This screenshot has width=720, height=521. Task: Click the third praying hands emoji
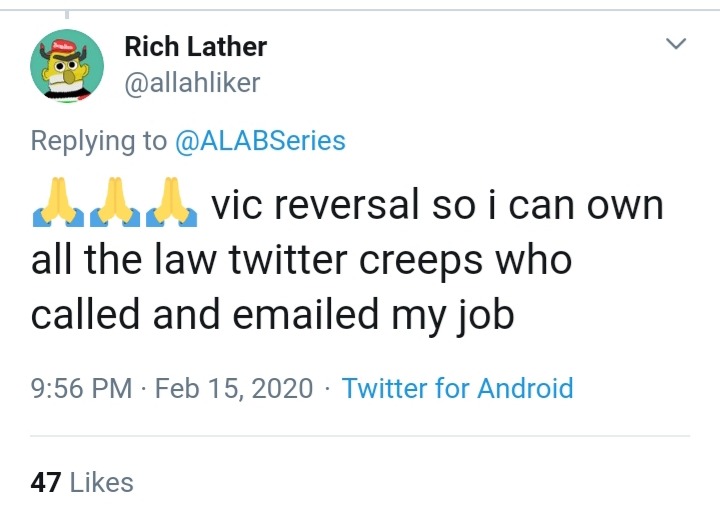[x=171, y=202]
